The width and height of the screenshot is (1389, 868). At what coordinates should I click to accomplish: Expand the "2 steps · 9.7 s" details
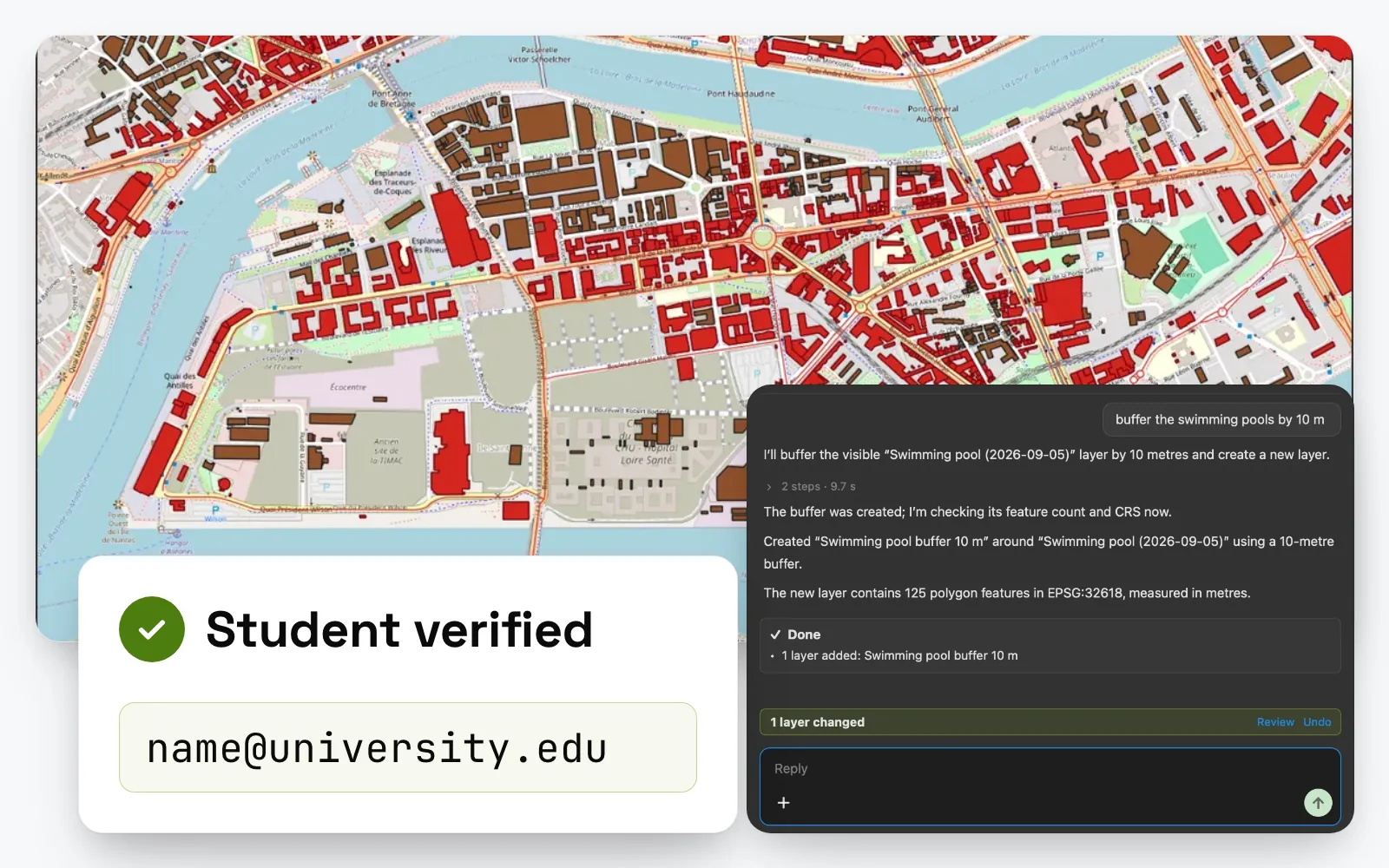(x=811, y=486)
